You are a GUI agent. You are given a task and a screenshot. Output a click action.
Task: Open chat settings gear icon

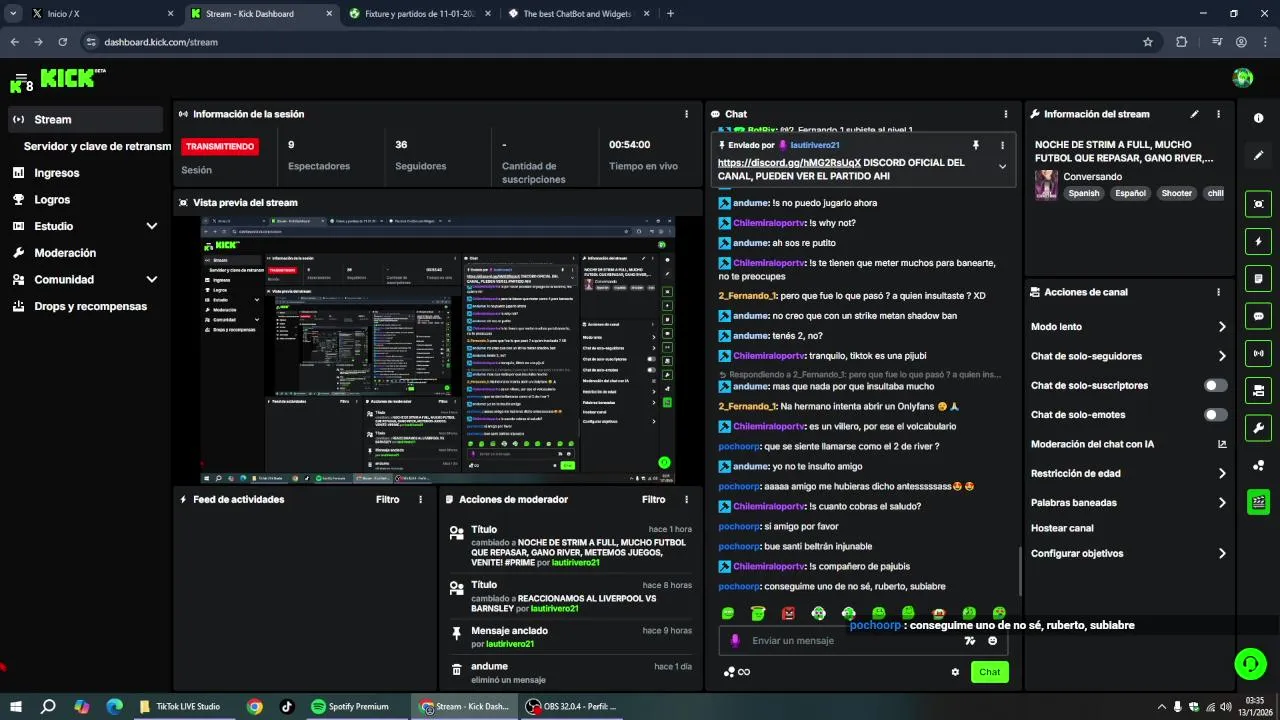pos(955,672)
